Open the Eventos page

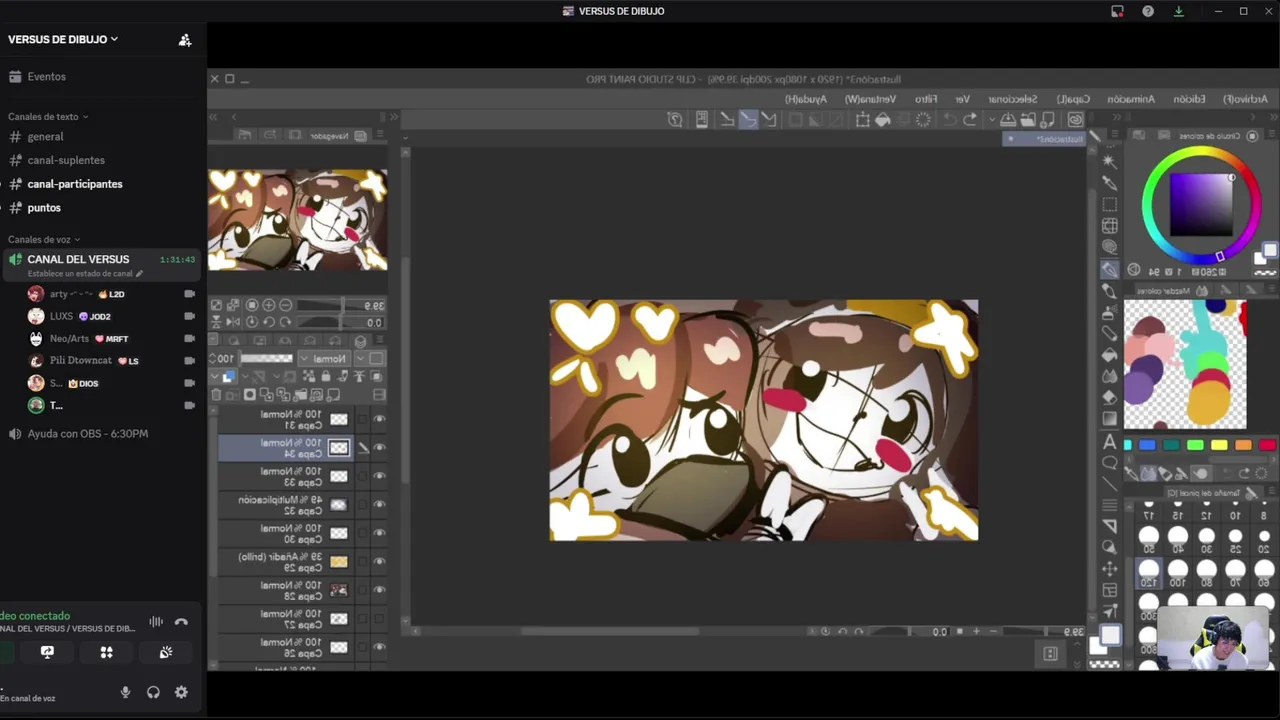tap(46, 77)
